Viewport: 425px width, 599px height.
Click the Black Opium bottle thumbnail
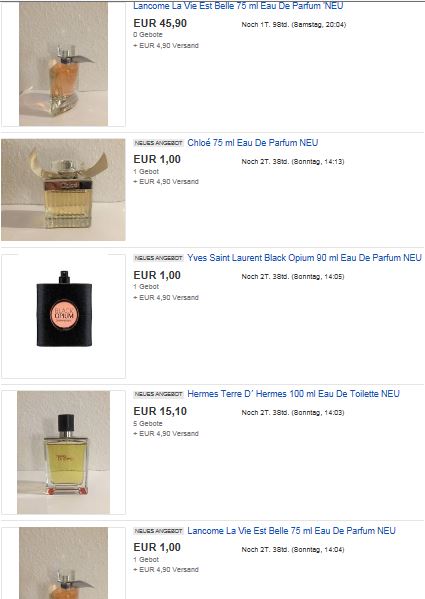[64, 316]
